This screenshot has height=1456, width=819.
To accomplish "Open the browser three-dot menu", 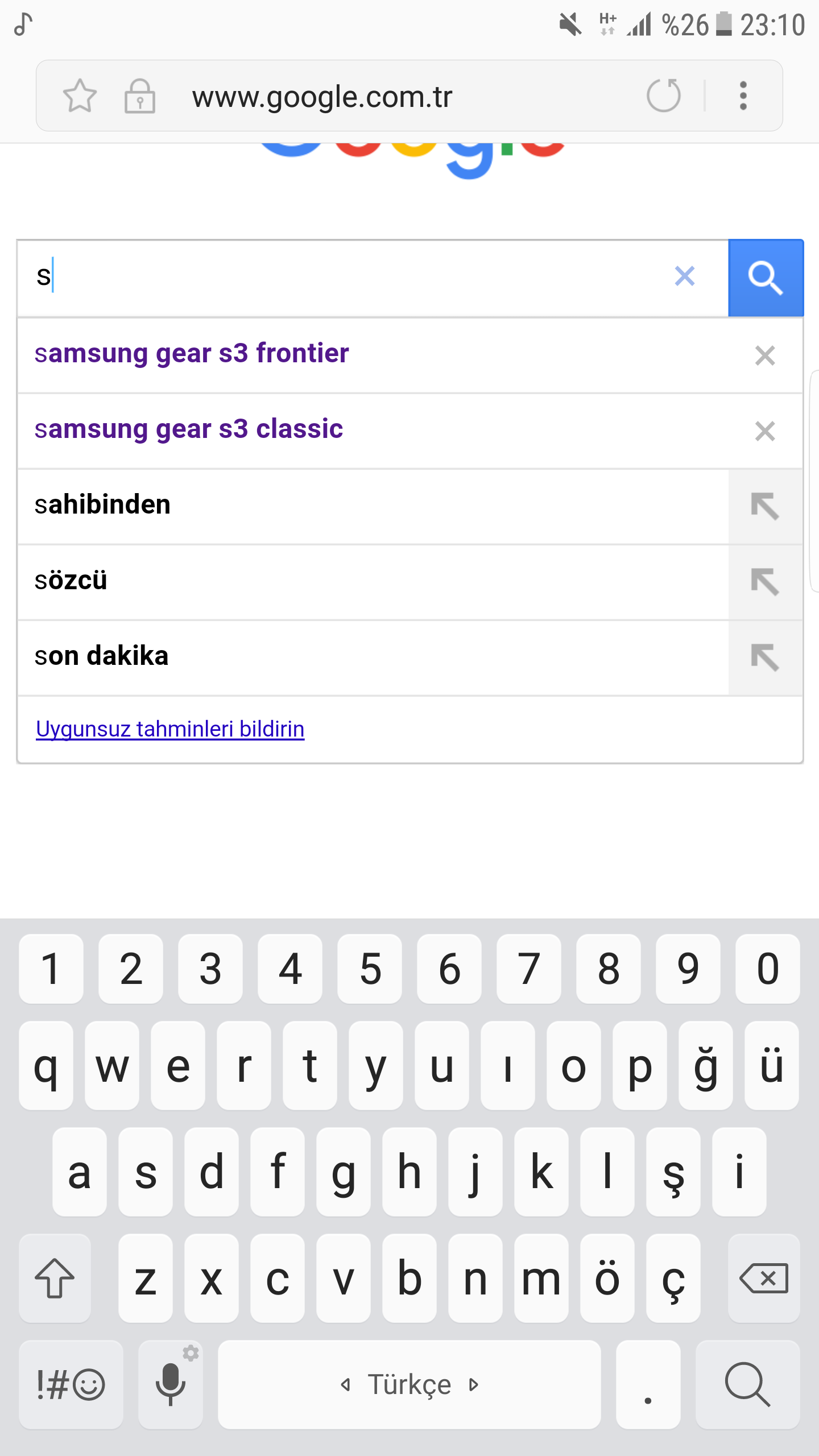I will (x=743, y=96).
